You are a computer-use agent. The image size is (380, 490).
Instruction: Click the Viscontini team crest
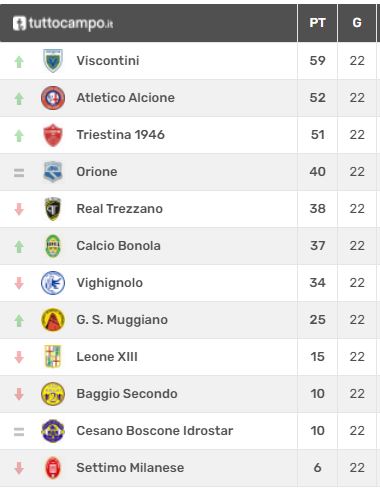pyautogui.click(x=53, y=61)
